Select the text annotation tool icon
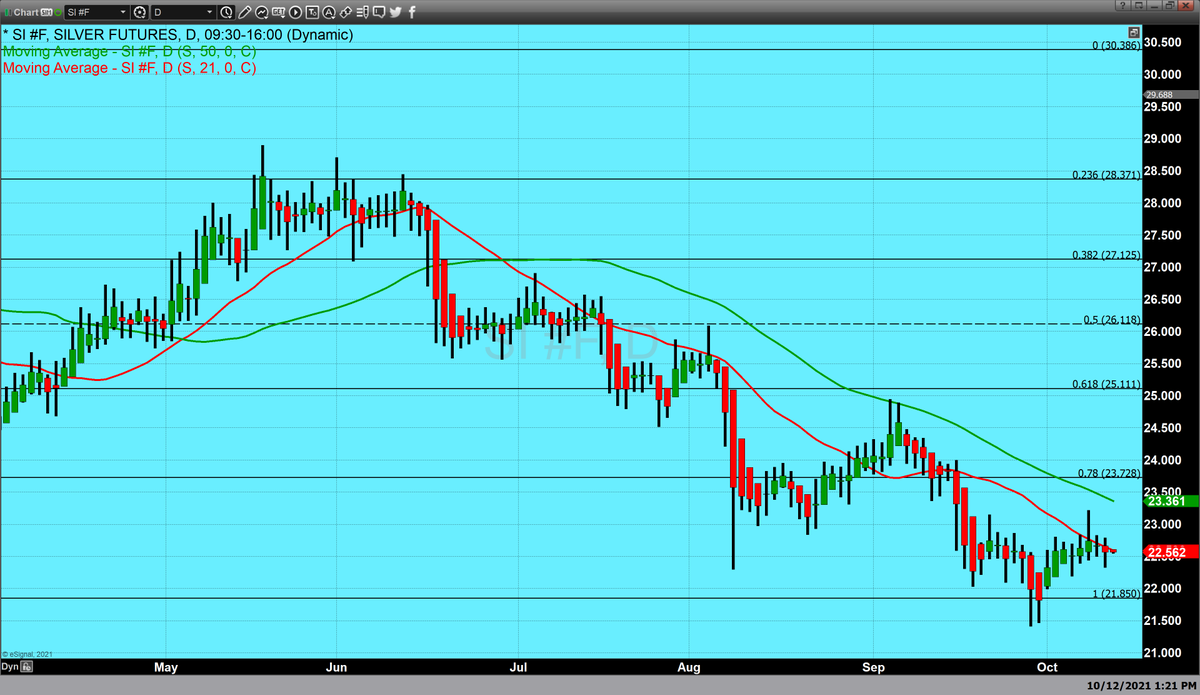 [312, 12]
